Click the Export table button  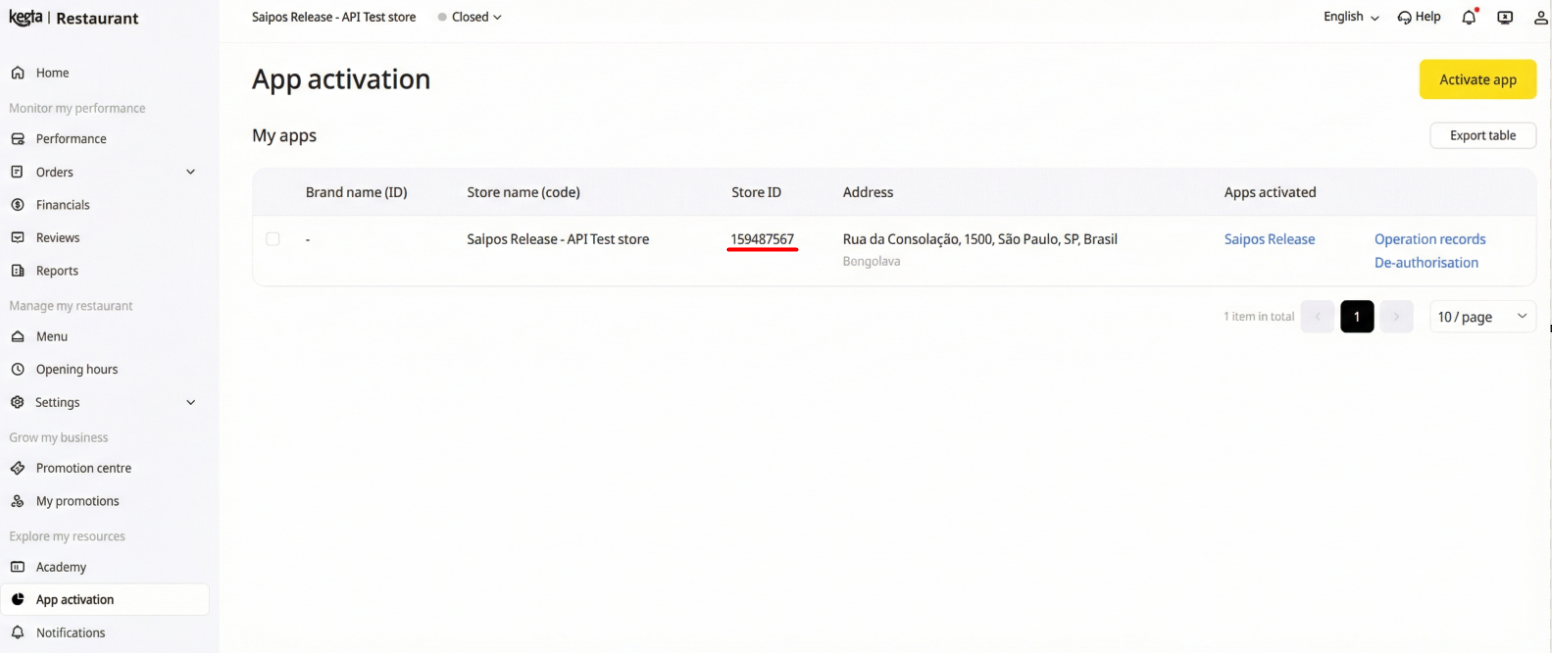pos(1482,136)
